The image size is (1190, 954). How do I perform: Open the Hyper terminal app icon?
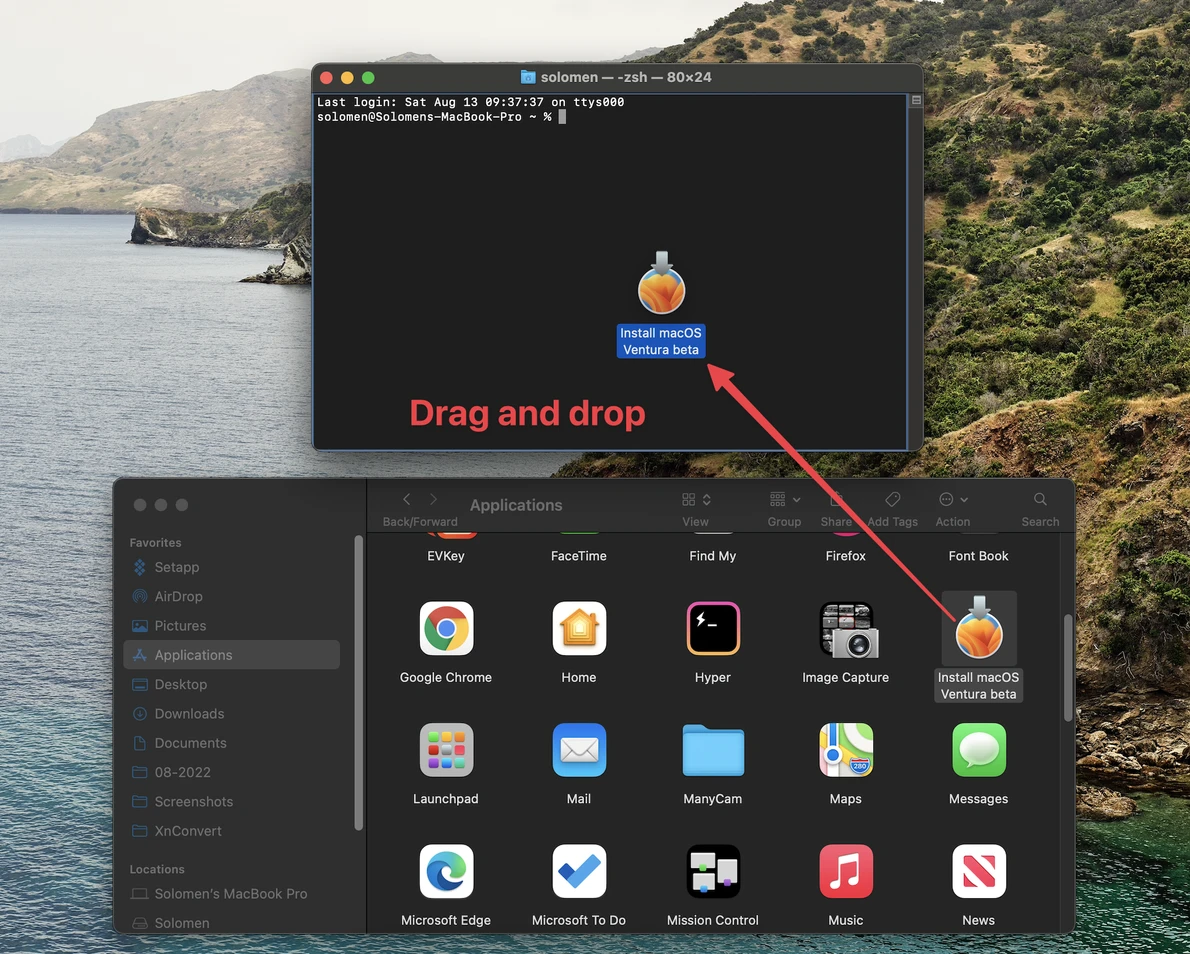(x=713, y=628)
